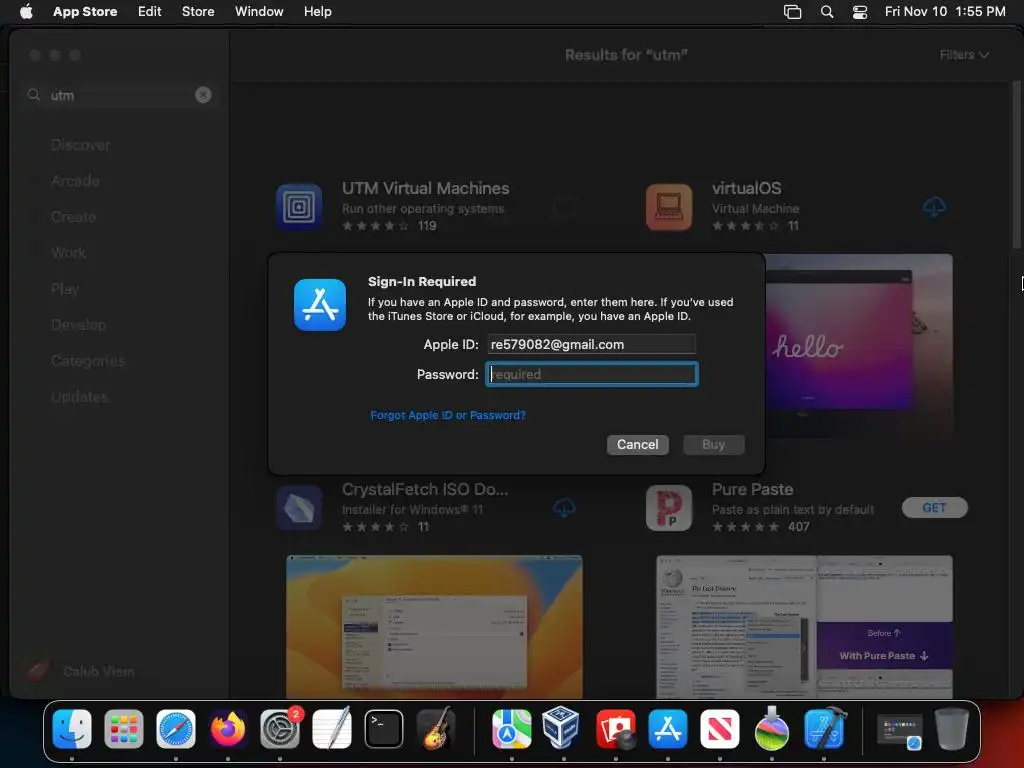Open the Pure Paste title

752,489
